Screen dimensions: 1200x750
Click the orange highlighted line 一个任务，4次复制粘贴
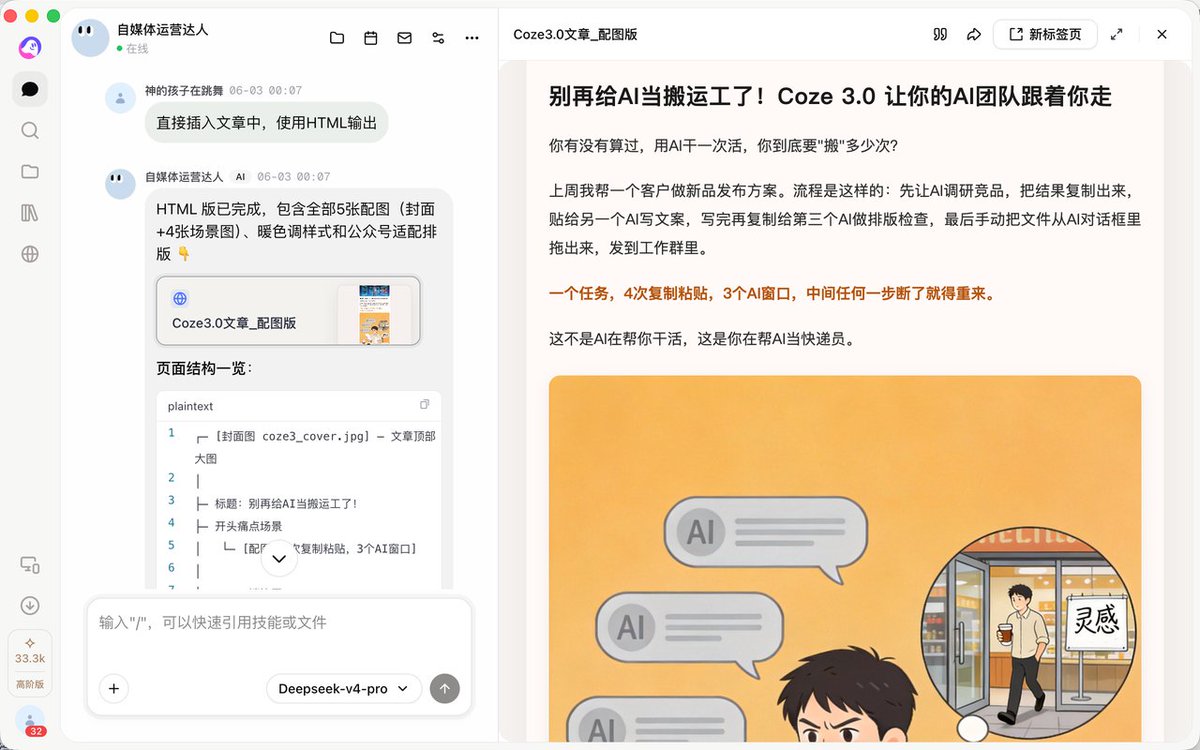pyautogui.click(x=772, y=294)
